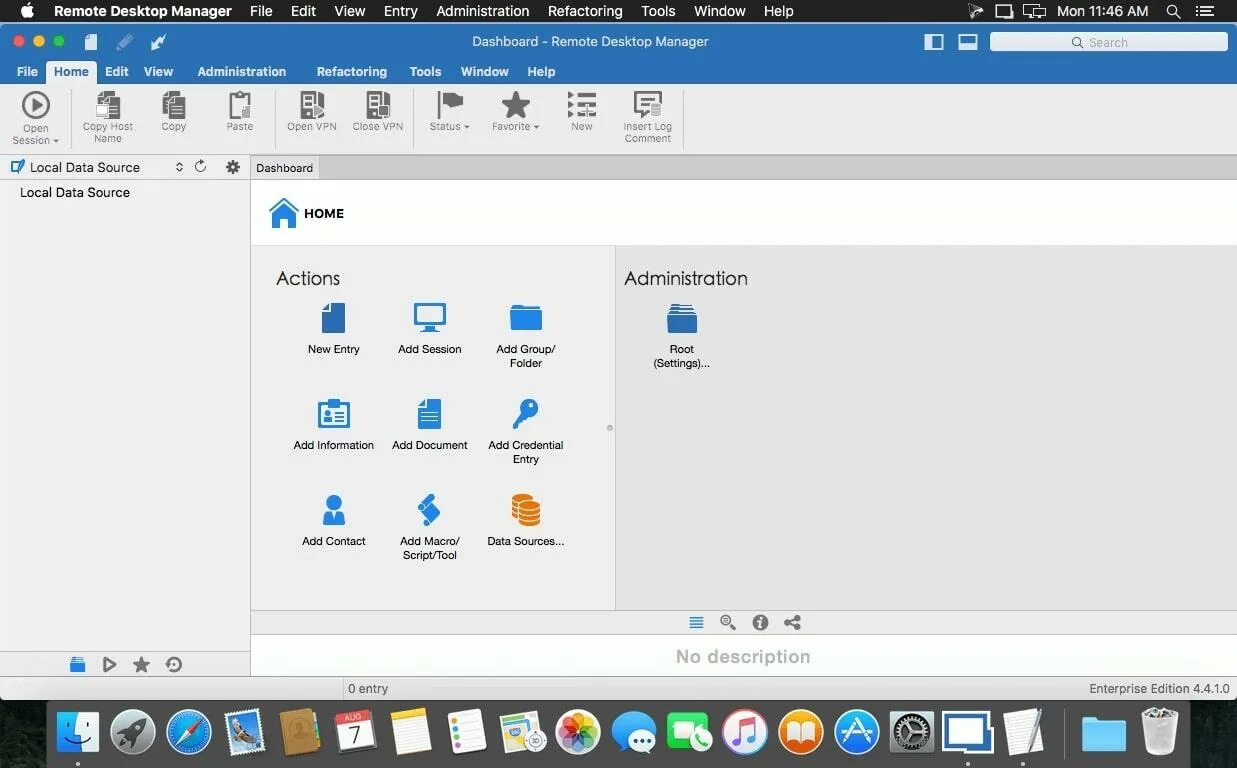Click the New Entry action icon
The width and height of the screenshot is (1237, 768).
(333, 318)
